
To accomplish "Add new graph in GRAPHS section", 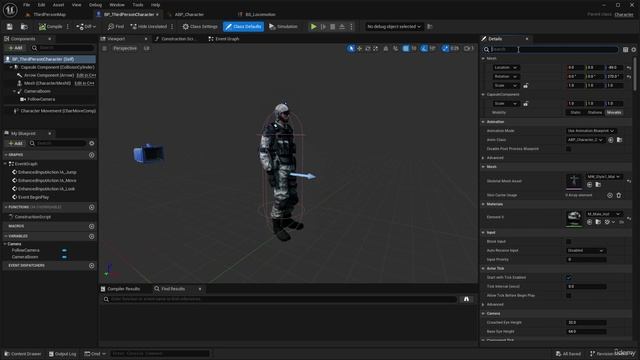I will point(91,155).
